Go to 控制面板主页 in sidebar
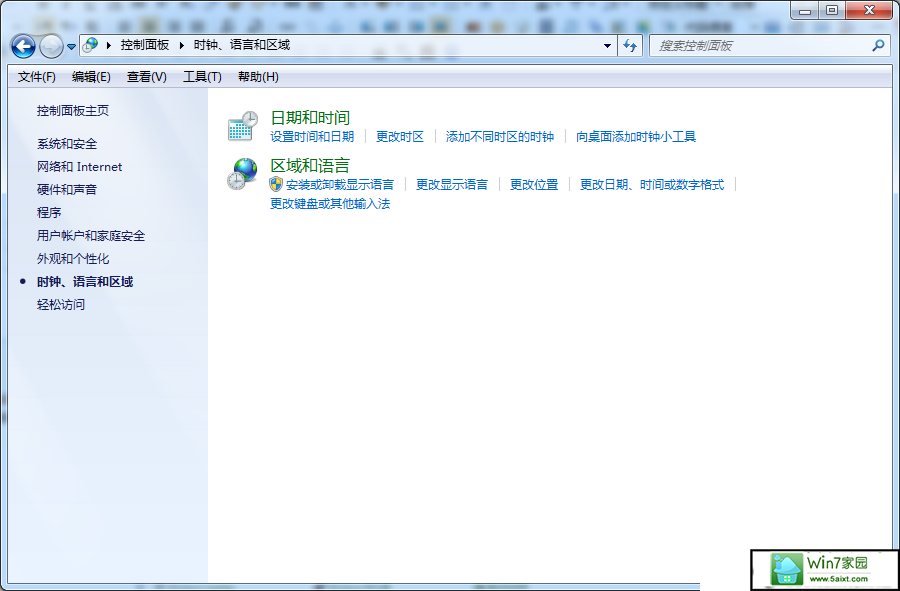The image size is (900, 591). (x=73, y=111)
